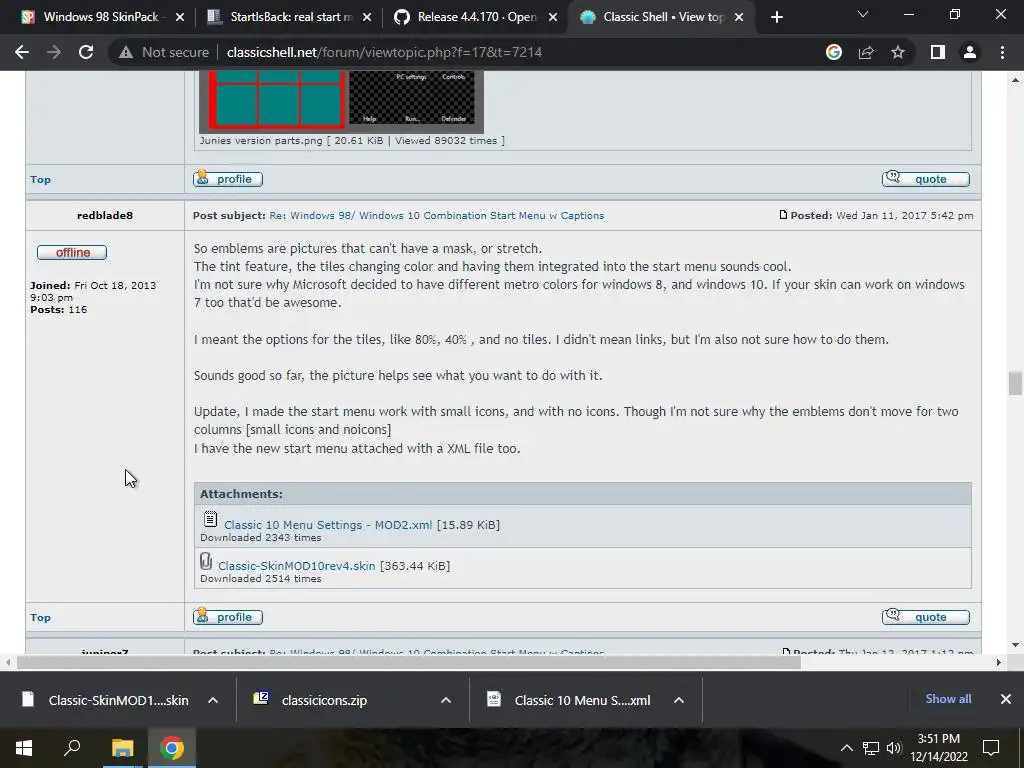Open profile of the upper post author
Screen dimensions: 1024x768
(228, 179)
